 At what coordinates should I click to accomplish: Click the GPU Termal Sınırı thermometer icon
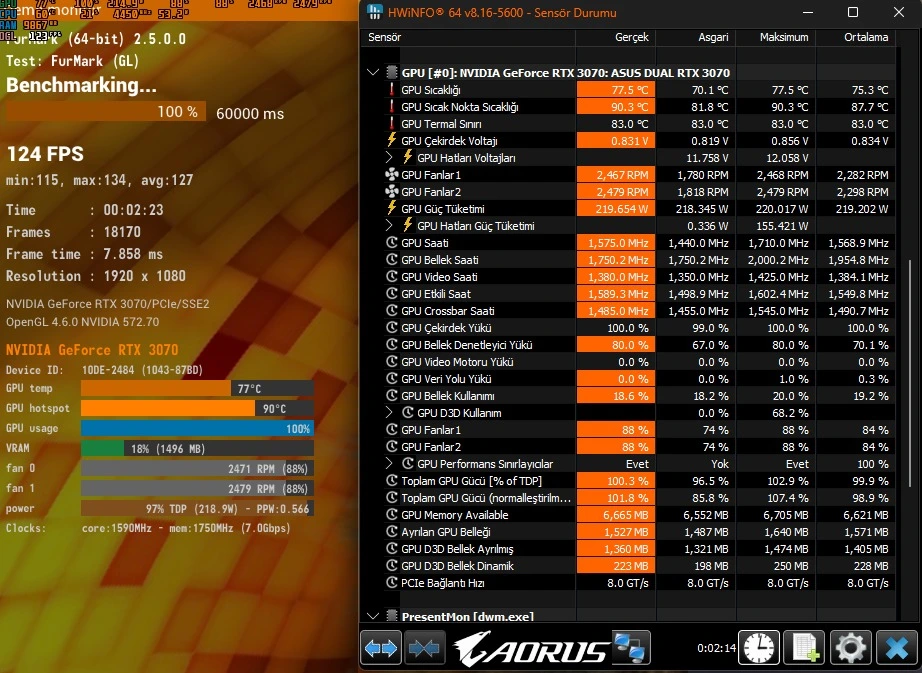point(392,123)
